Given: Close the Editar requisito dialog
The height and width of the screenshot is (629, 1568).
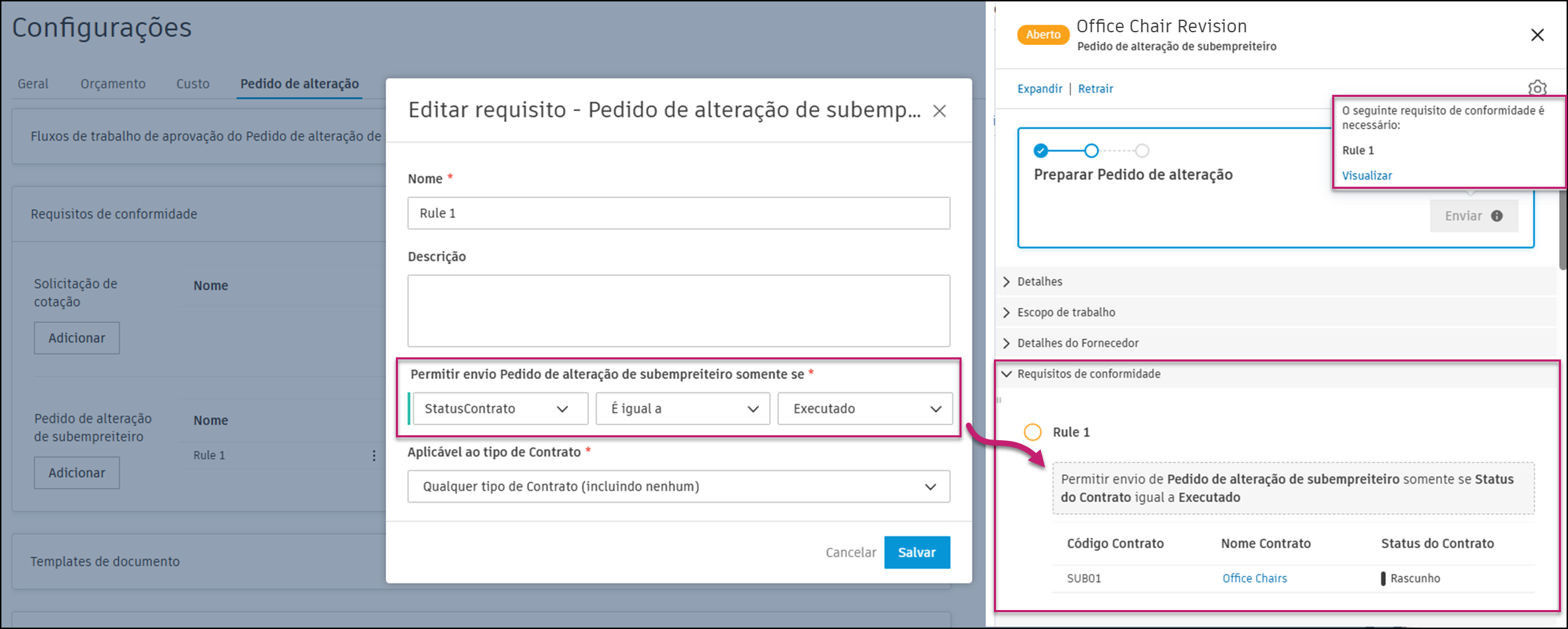Looking at the screenshot, I should pyautogui.click(x=939, y=111).
